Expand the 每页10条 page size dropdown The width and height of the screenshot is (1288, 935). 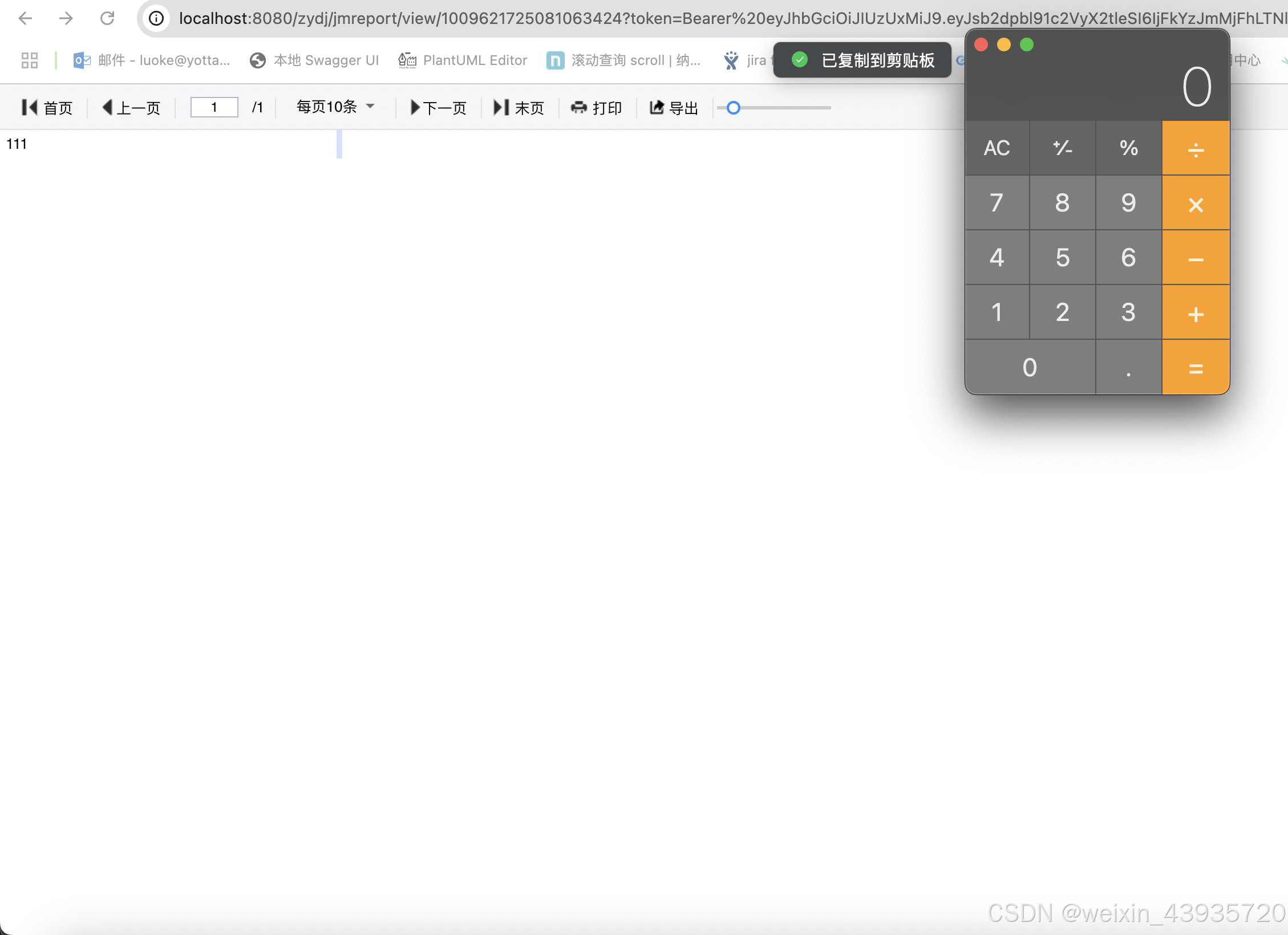(x=335, y=107)
